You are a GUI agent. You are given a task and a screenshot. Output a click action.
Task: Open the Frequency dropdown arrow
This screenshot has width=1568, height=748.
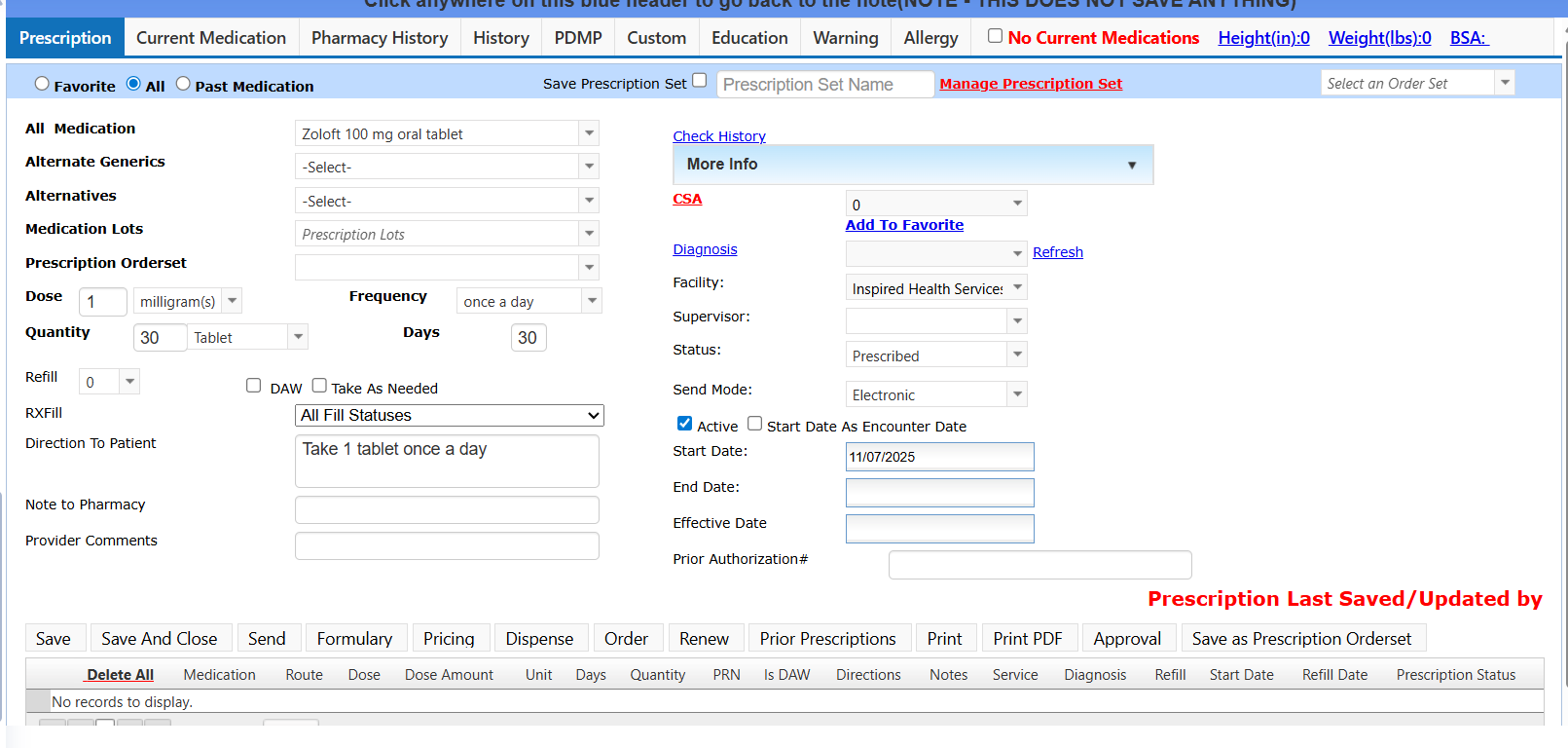pyautogui.click(x=591, y=301)
